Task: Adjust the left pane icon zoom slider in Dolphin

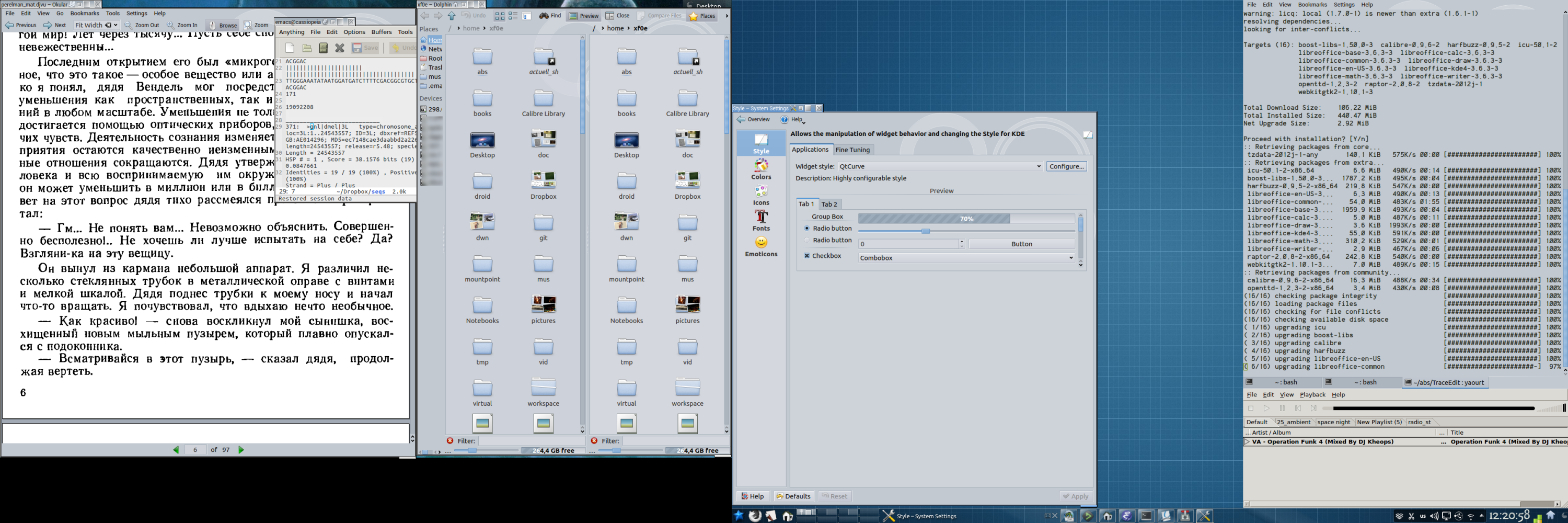Action: pos(474,451)
